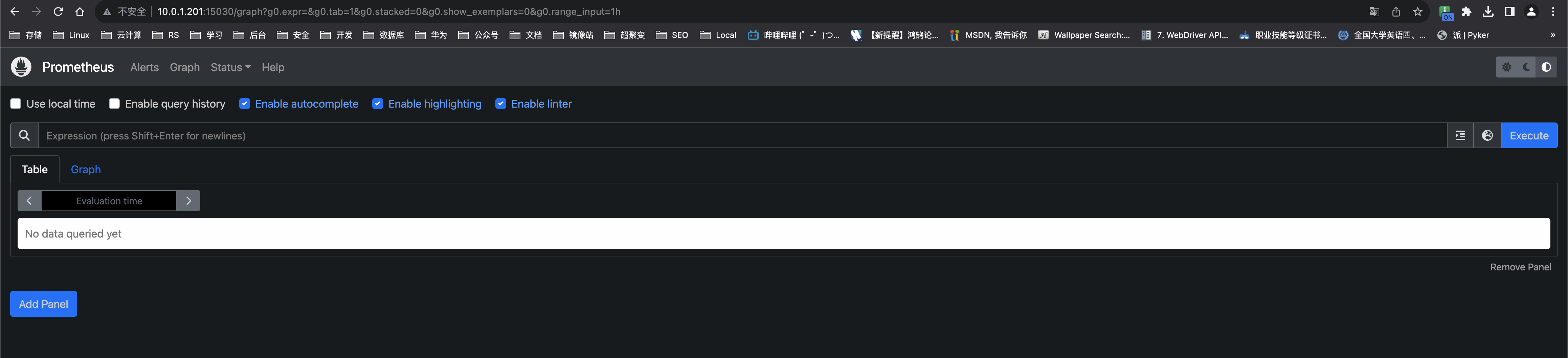The height and width of the screenshot is (358, 1568).
Task: Go back in browser history
Action: [15, 12]
